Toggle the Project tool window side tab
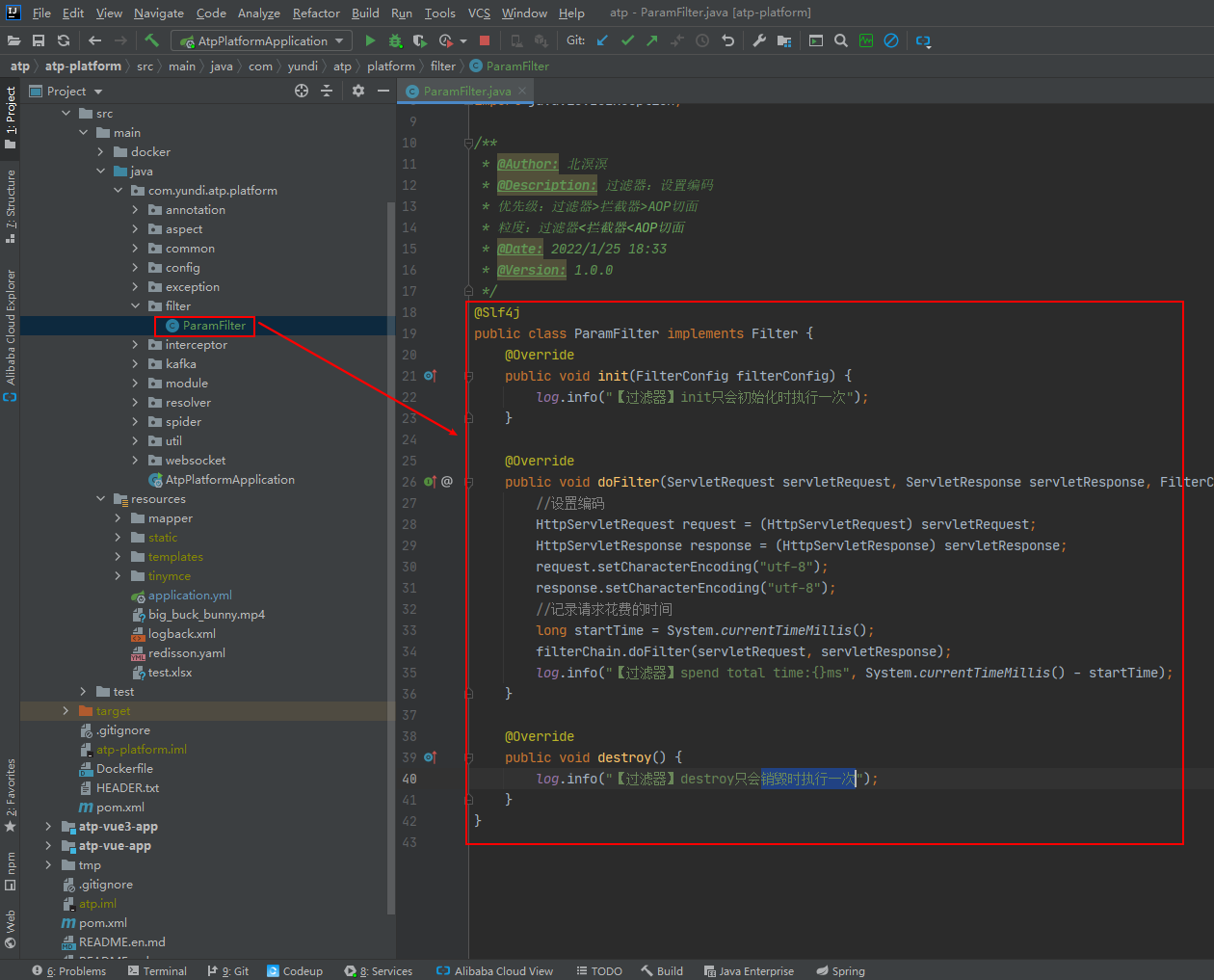The image size is (1214, 980). coord(11,118)
